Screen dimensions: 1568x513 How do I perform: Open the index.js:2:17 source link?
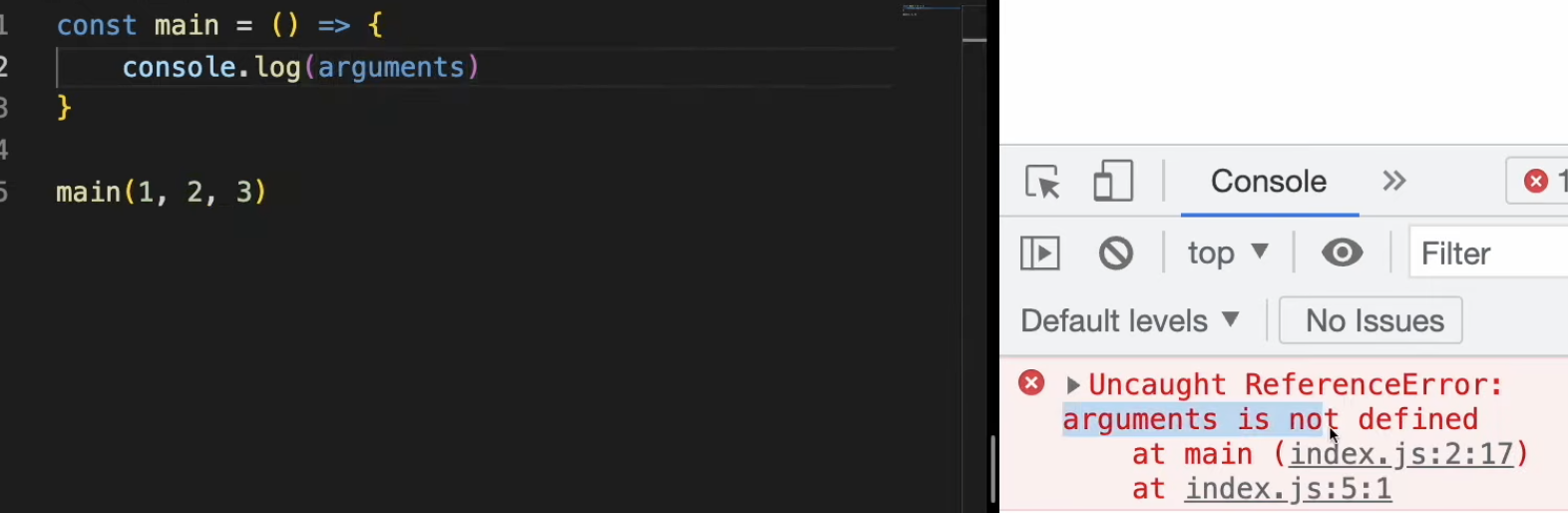point(1401,454)
